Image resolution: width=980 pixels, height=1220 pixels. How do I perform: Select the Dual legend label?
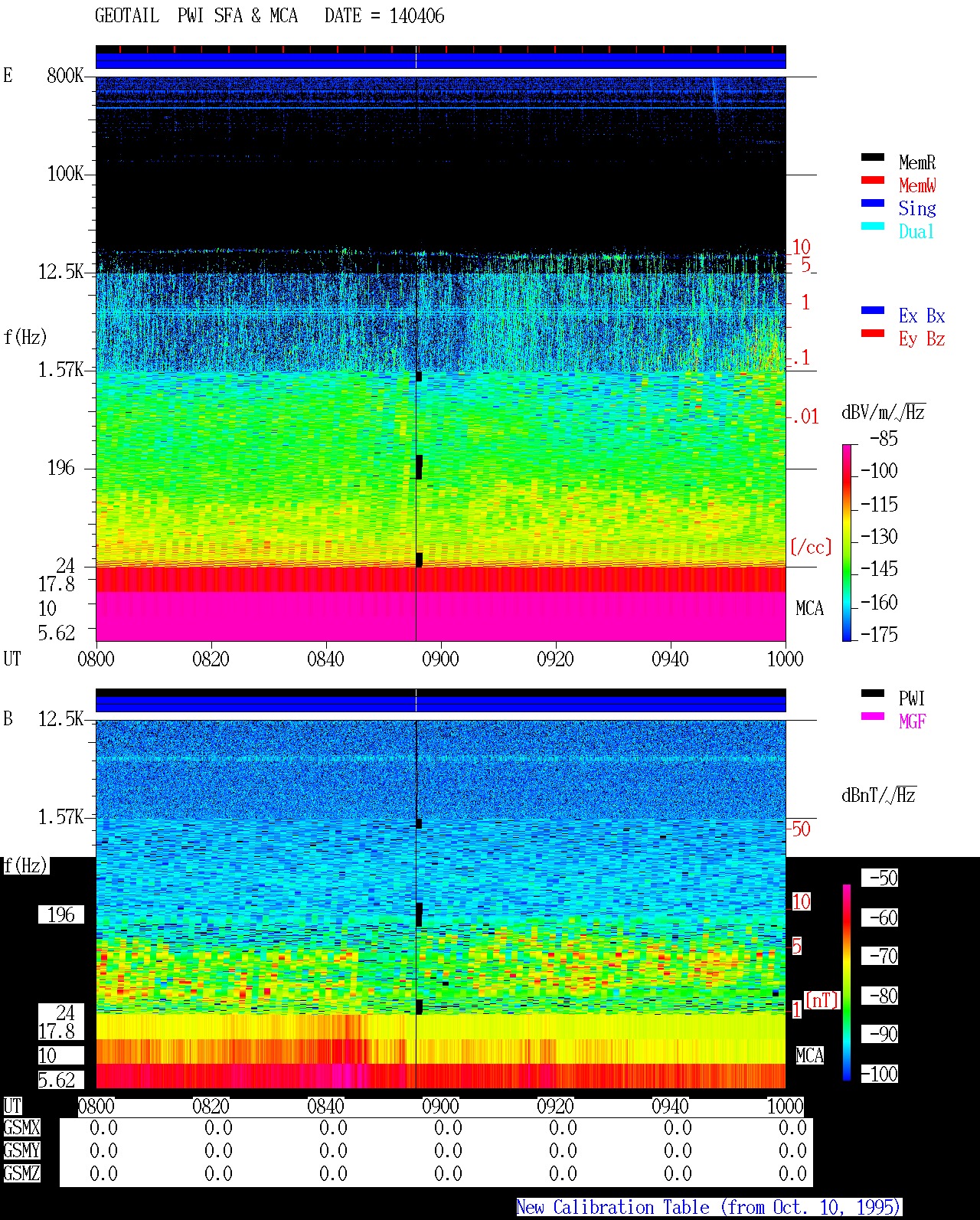point(916,231)
